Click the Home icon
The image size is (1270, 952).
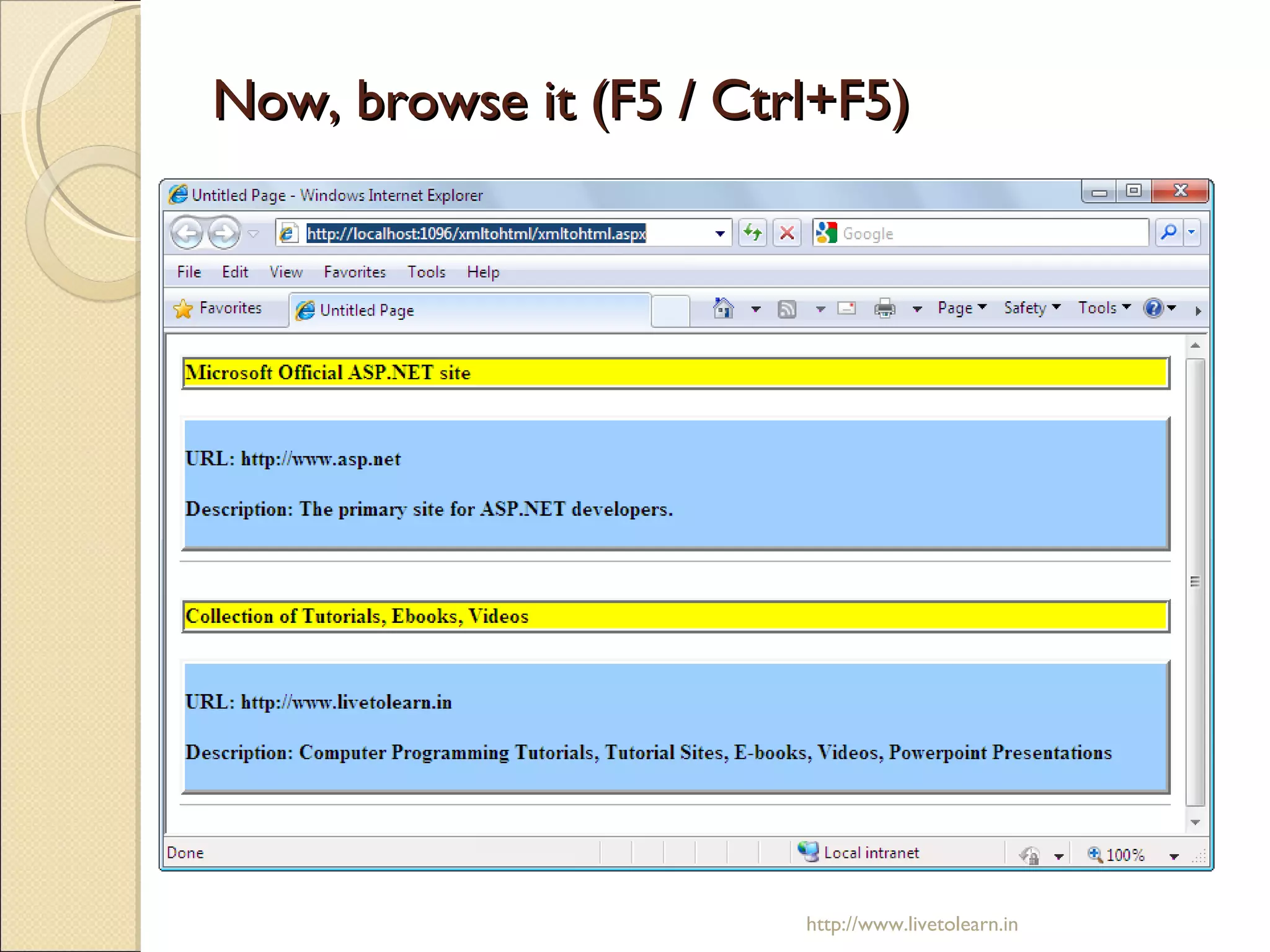(x=723, y=308)
